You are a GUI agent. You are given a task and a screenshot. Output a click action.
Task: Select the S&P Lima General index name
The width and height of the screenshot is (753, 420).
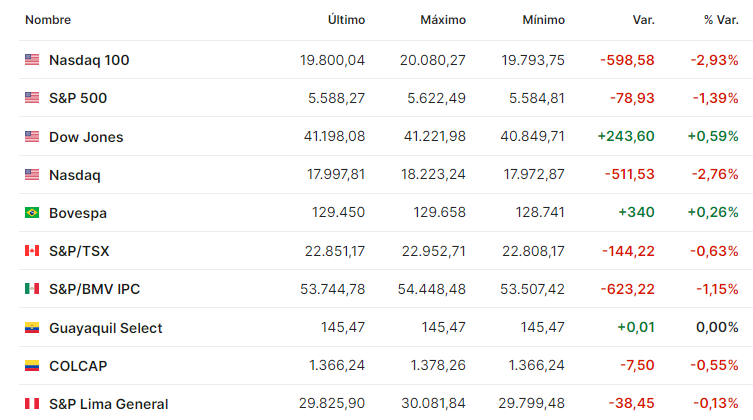pos(109,404)
